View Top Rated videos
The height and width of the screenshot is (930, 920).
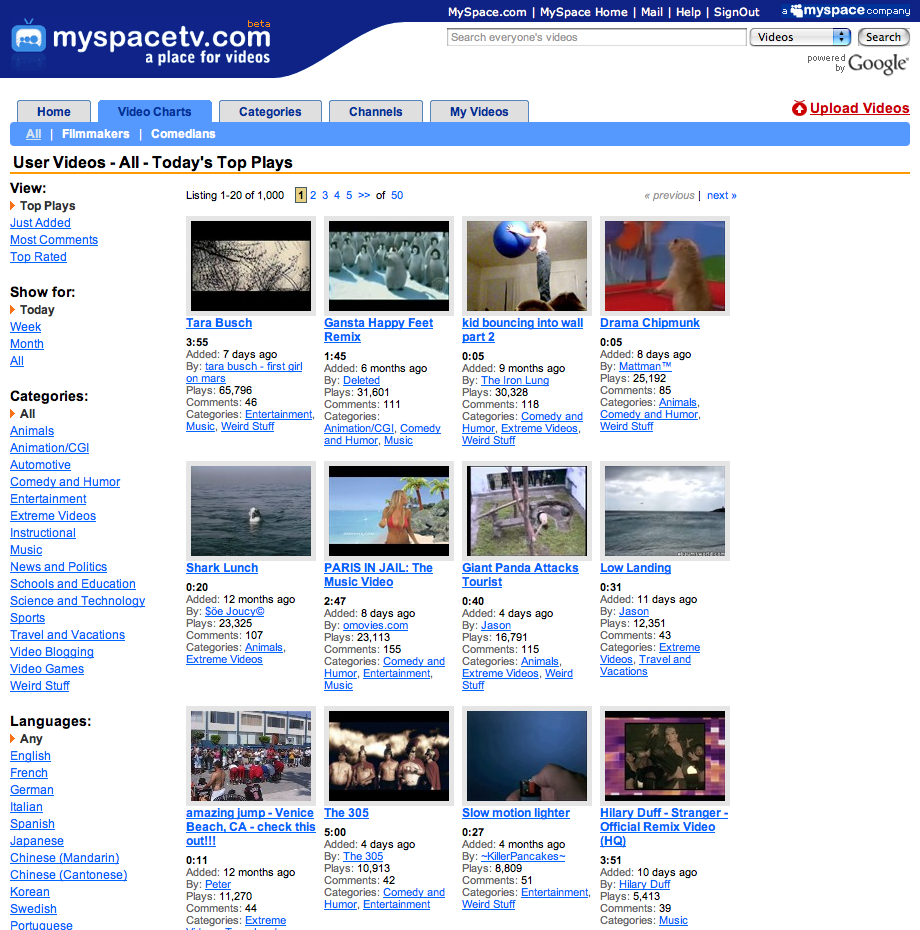38,257
